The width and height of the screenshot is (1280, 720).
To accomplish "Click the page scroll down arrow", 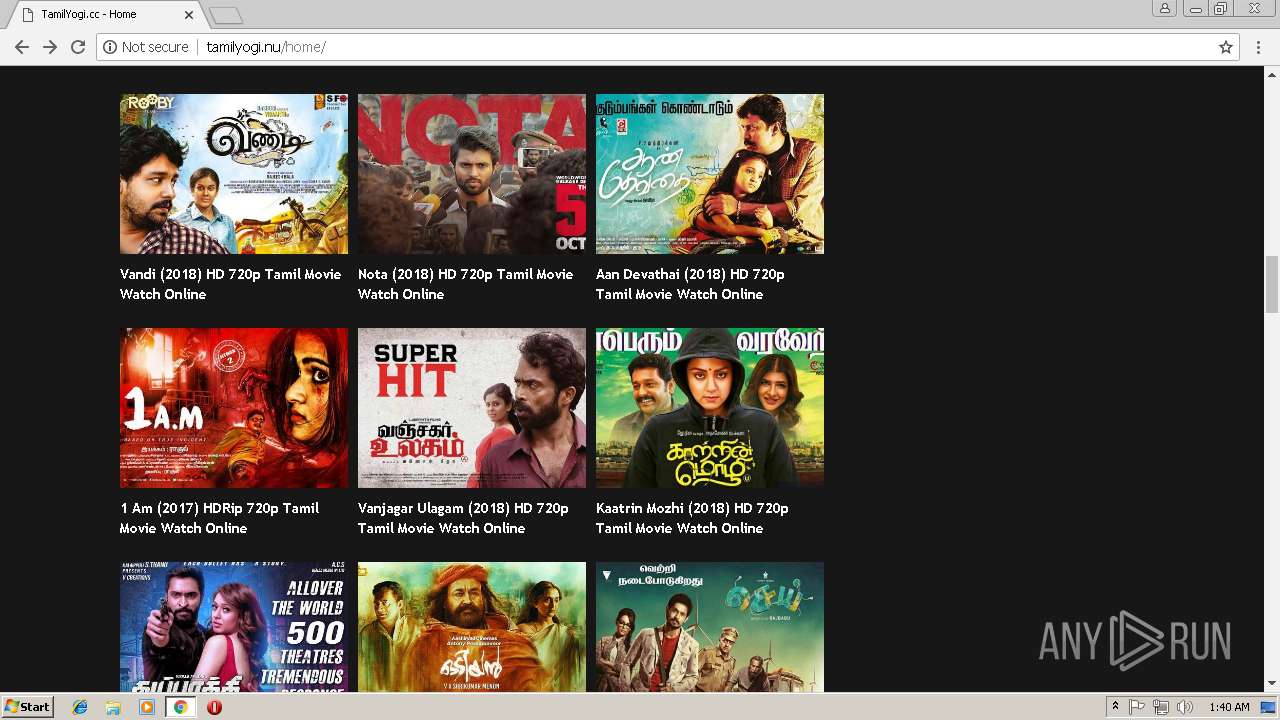I will (x=1272, y=684).
